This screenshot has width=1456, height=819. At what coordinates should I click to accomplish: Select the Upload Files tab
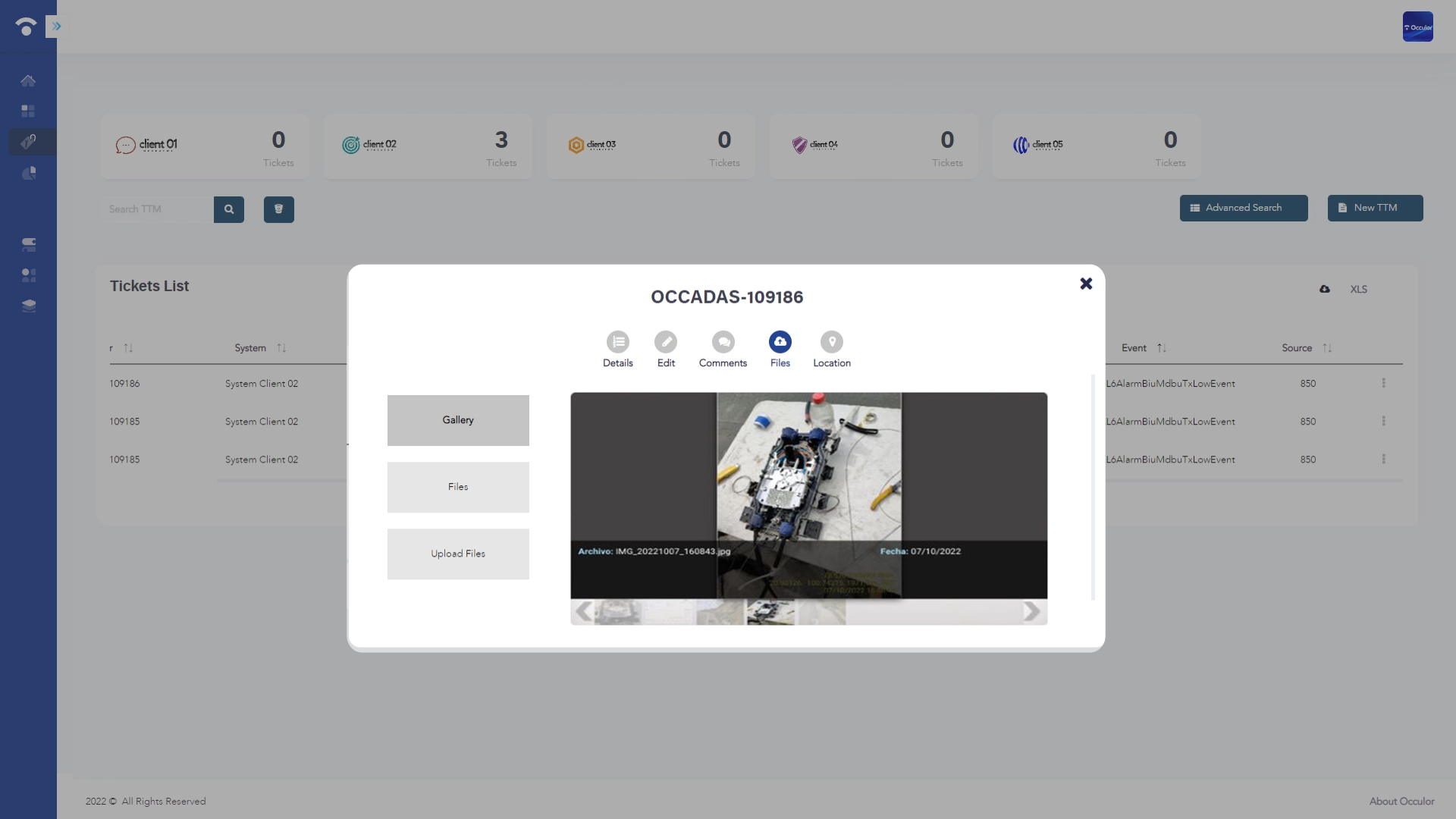coord(458,554)
